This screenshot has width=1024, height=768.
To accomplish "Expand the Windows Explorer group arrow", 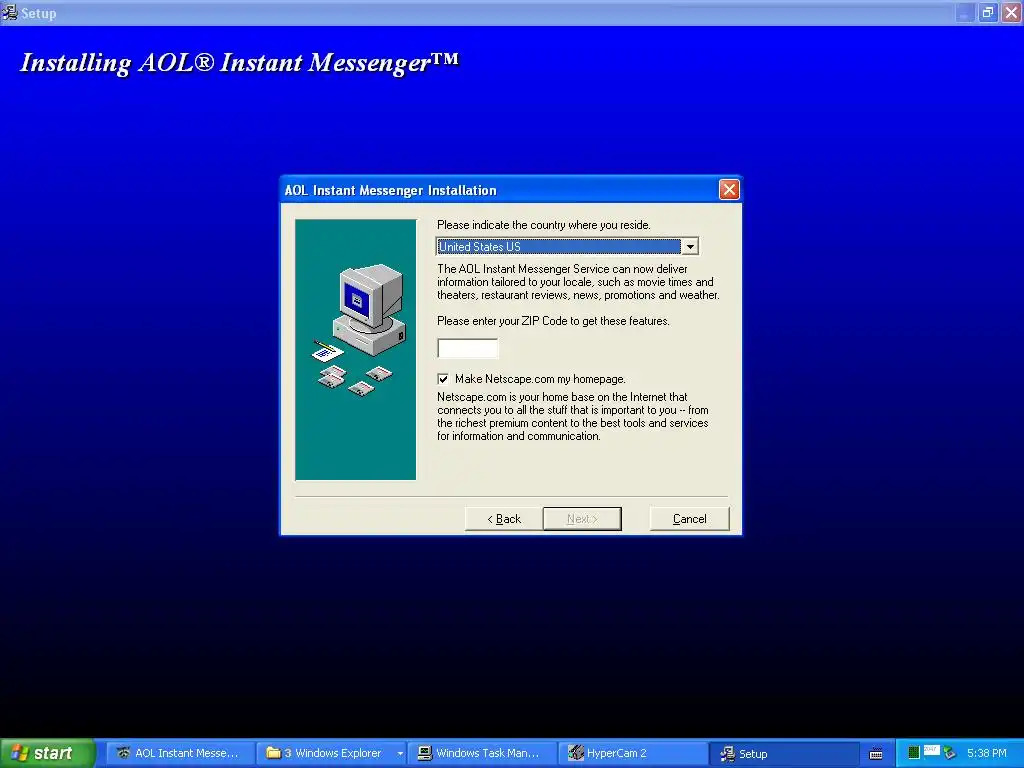I will (x=400, y=754).
